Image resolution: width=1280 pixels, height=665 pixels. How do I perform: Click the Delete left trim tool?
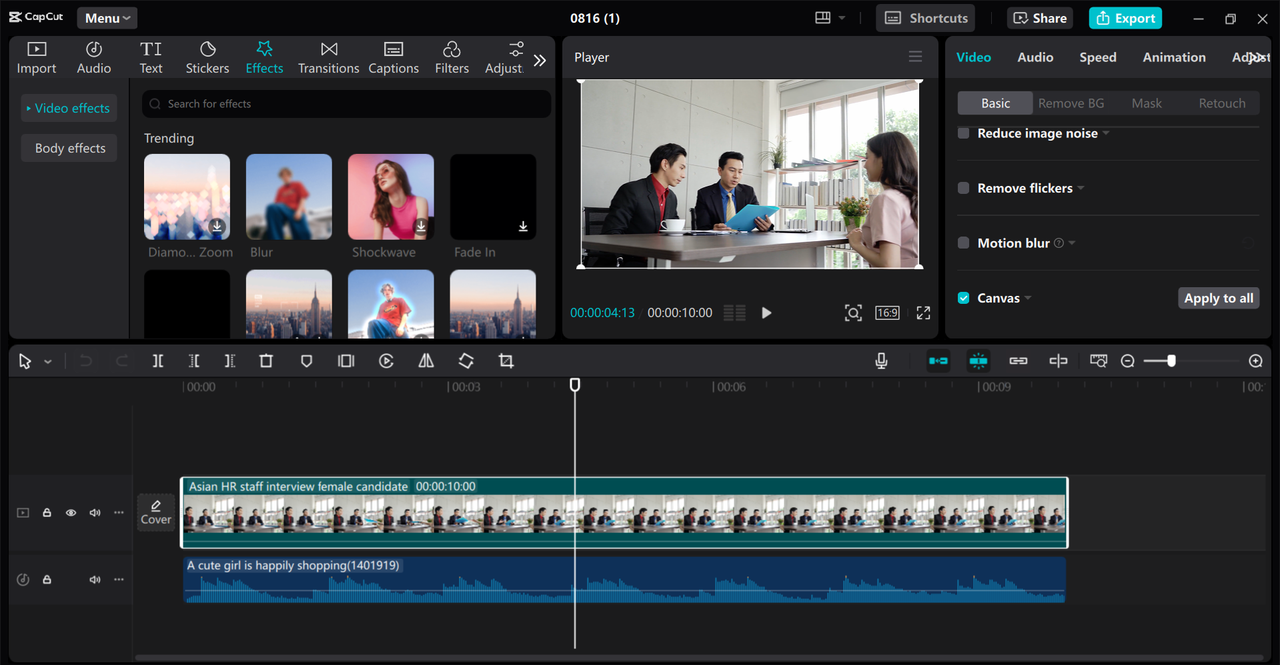pyautogui.click(x=194, y=361)
